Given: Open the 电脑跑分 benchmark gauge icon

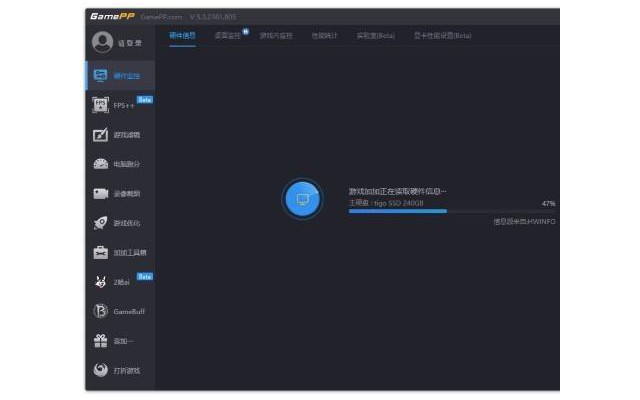Looking at the screenshot, I should [x=100, y=164].
